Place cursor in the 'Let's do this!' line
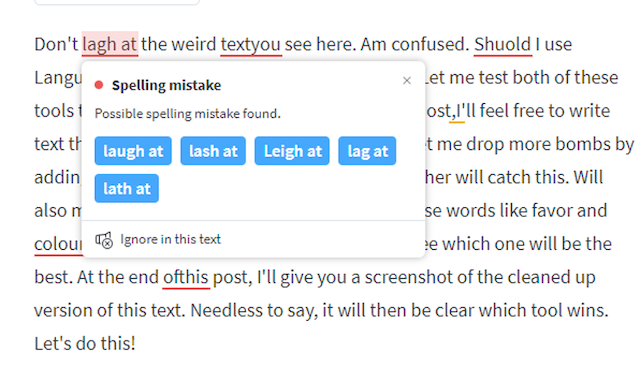This screenshot has width=640, height=387. 85,344
